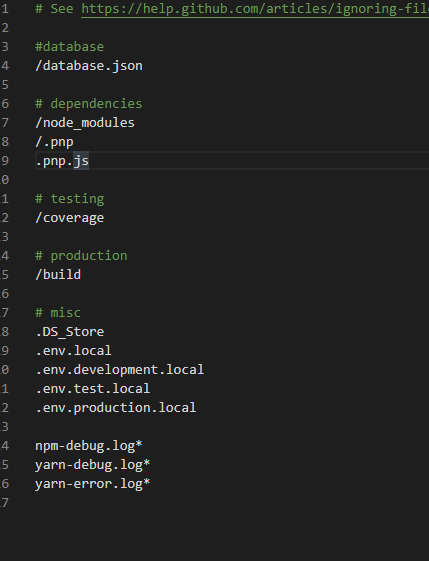Click the '# misc' comment

[58, 313]
